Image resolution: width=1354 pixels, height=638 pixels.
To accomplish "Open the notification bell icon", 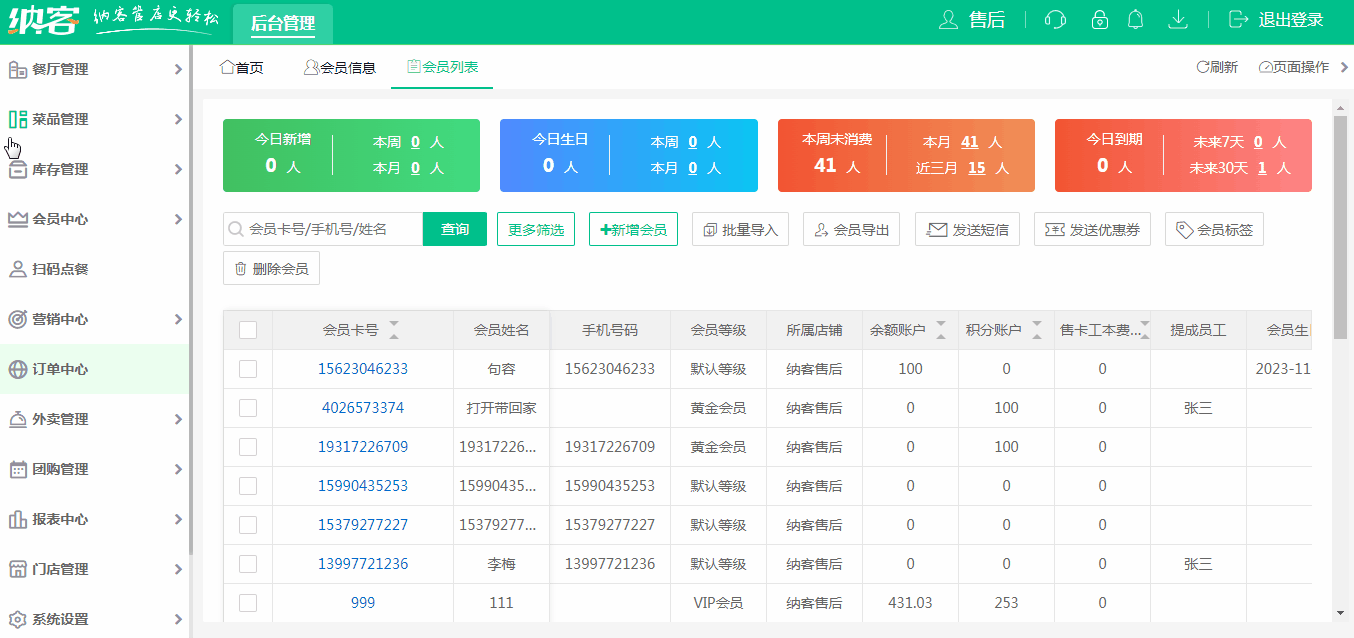I will pyautogui.click(x=1135, y=20).
